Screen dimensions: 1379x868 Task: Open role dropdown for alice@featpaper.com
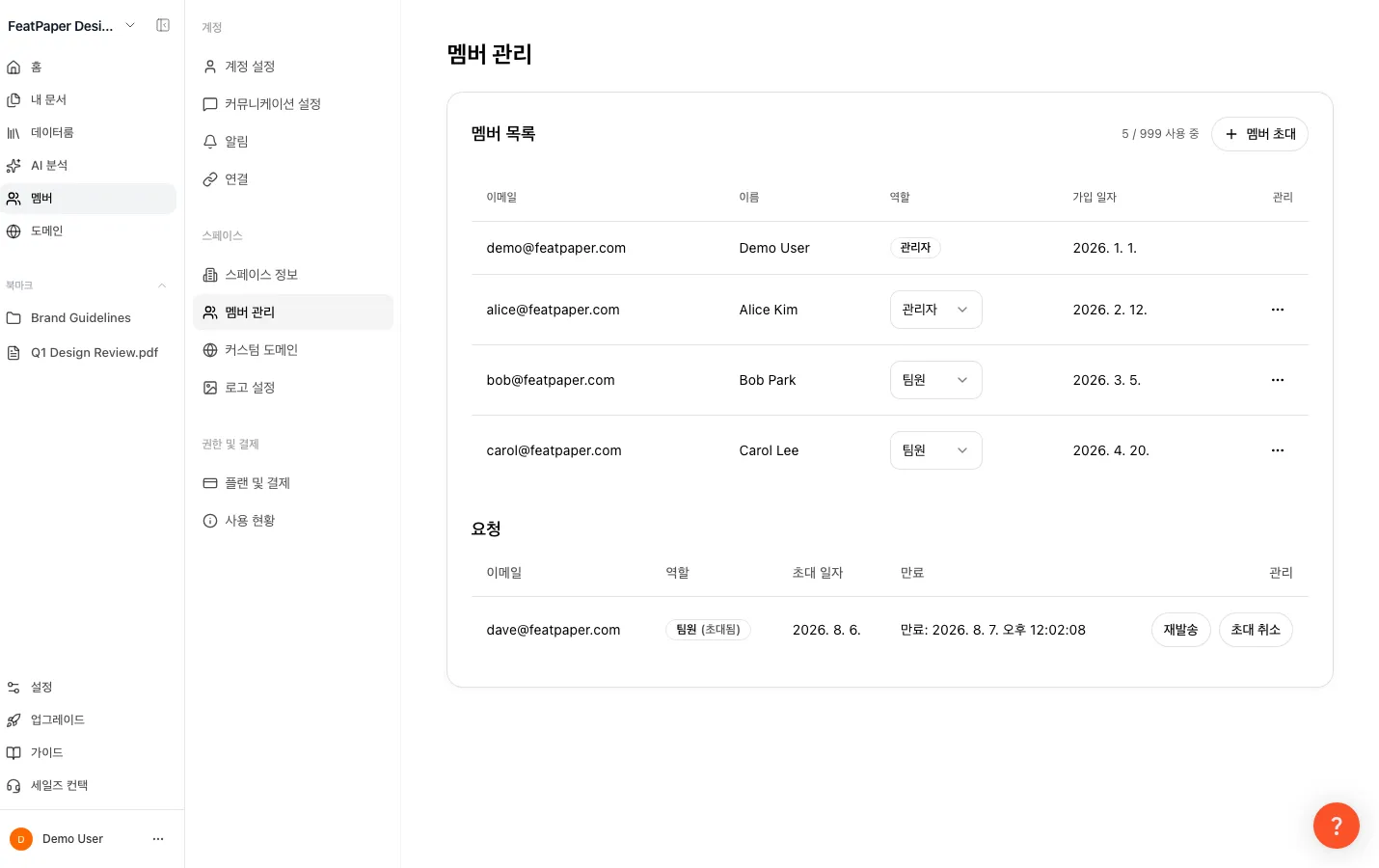click(x=935, y=310)
